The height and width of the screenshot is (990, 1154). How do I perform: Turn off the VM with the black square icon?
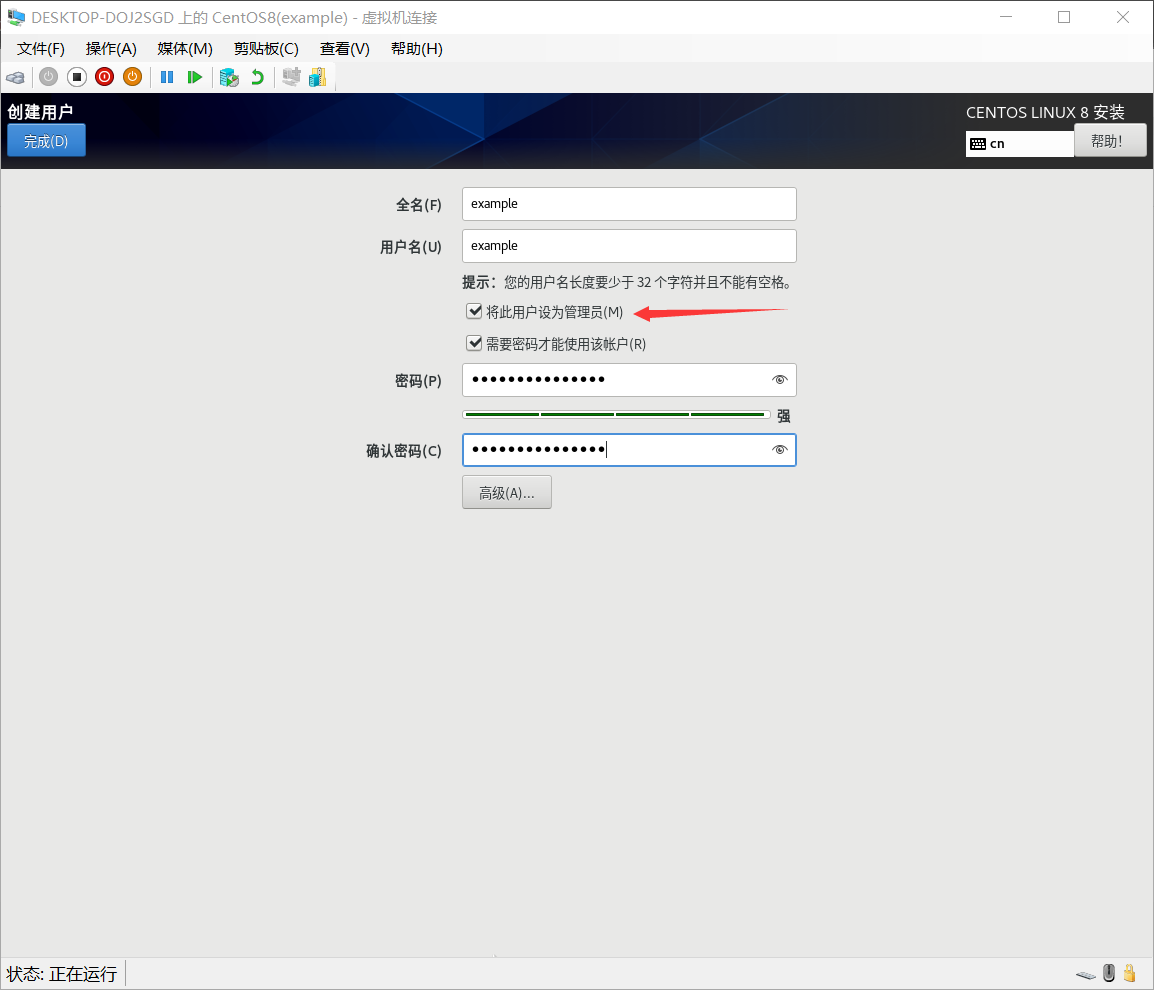pyautogui.click(x=77, y=77)
